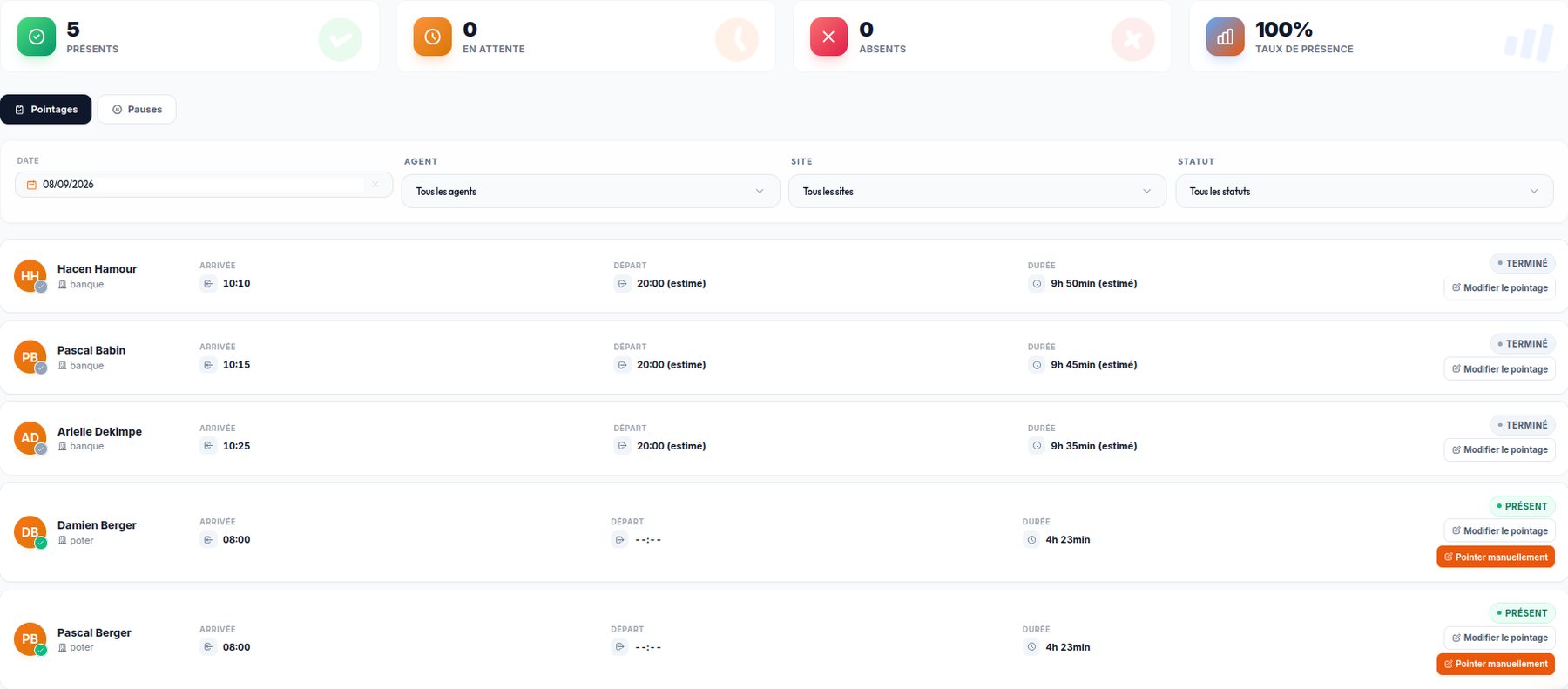Open the Tous les statuts dropdown
The image size is (1568, 689).
(1364, 192)
